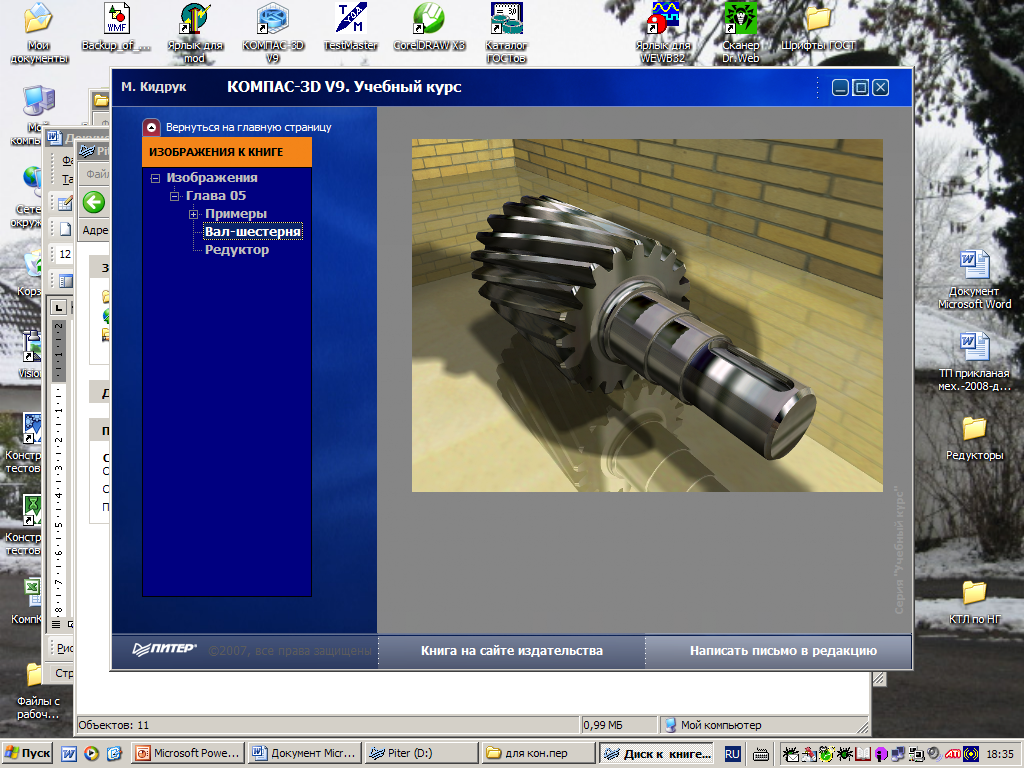Select Вал-шестерня in the tree
The image size is (1024, 768).
(253, 232)
